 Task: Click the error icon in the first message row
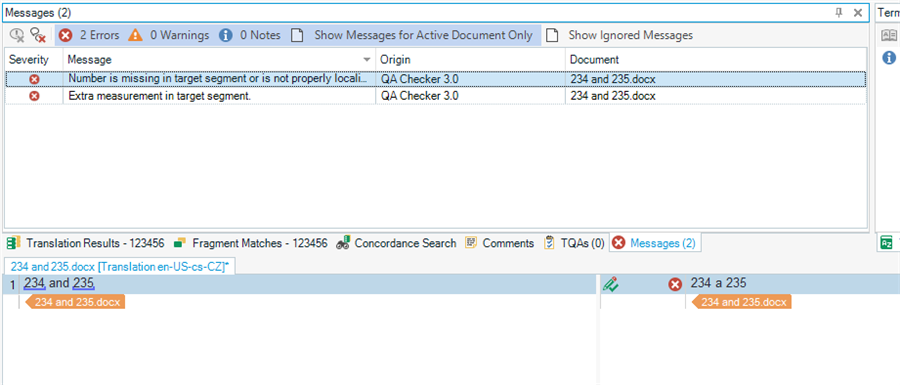[34, 79]
